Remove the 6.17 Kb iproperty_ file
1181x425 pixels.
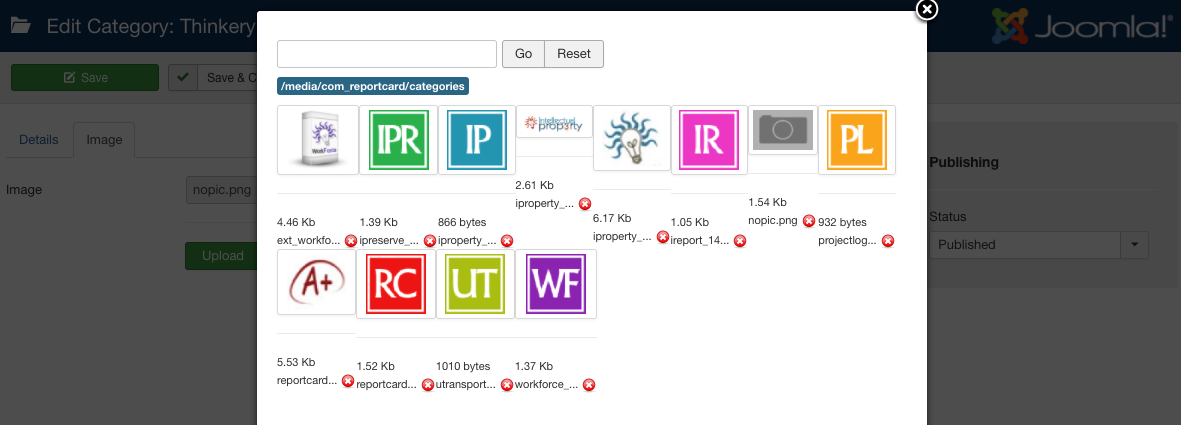point(663,237)
